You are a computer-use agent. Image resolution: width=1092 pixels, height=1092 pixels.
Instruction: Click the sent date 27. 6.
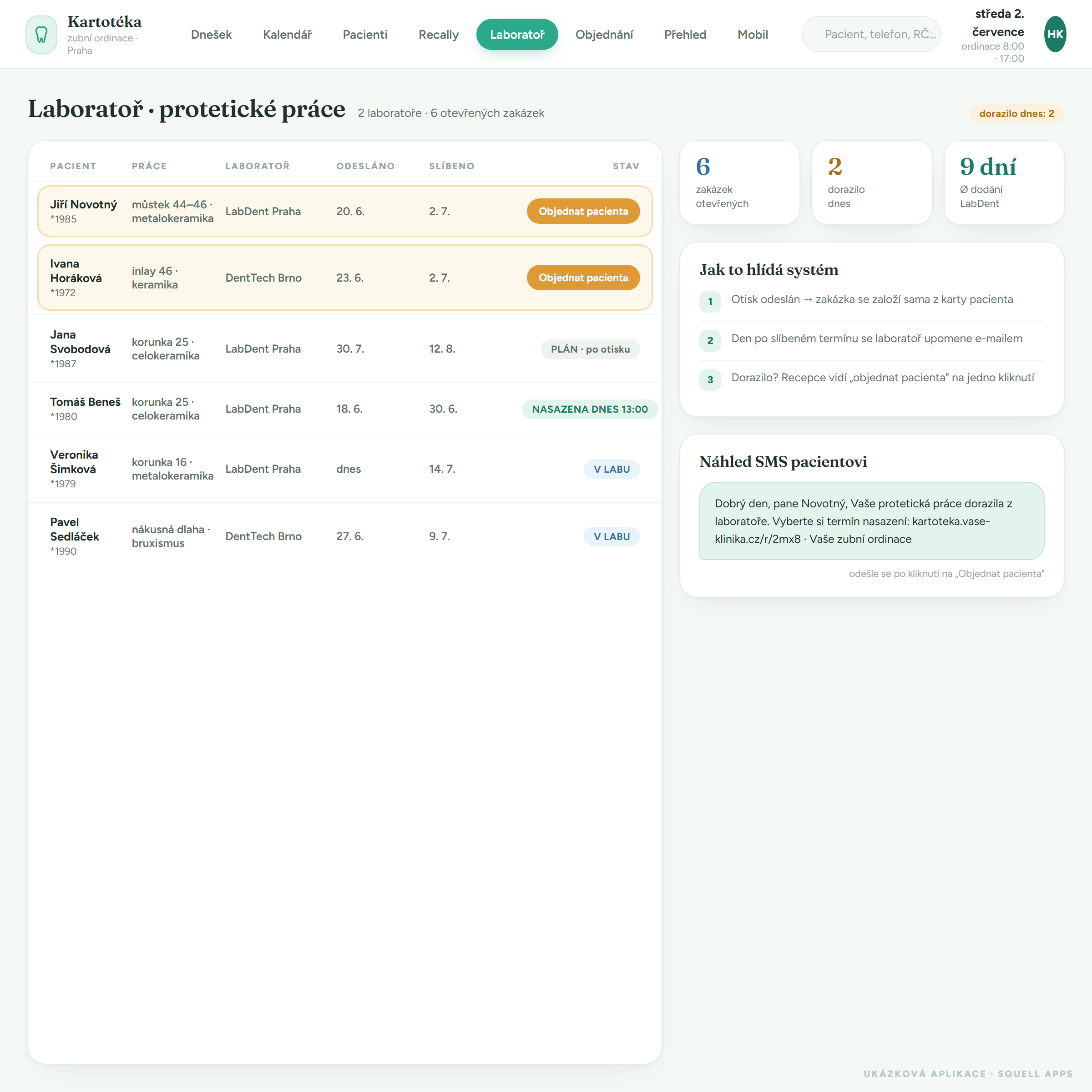pyautogui.click(x=350, y=536)
